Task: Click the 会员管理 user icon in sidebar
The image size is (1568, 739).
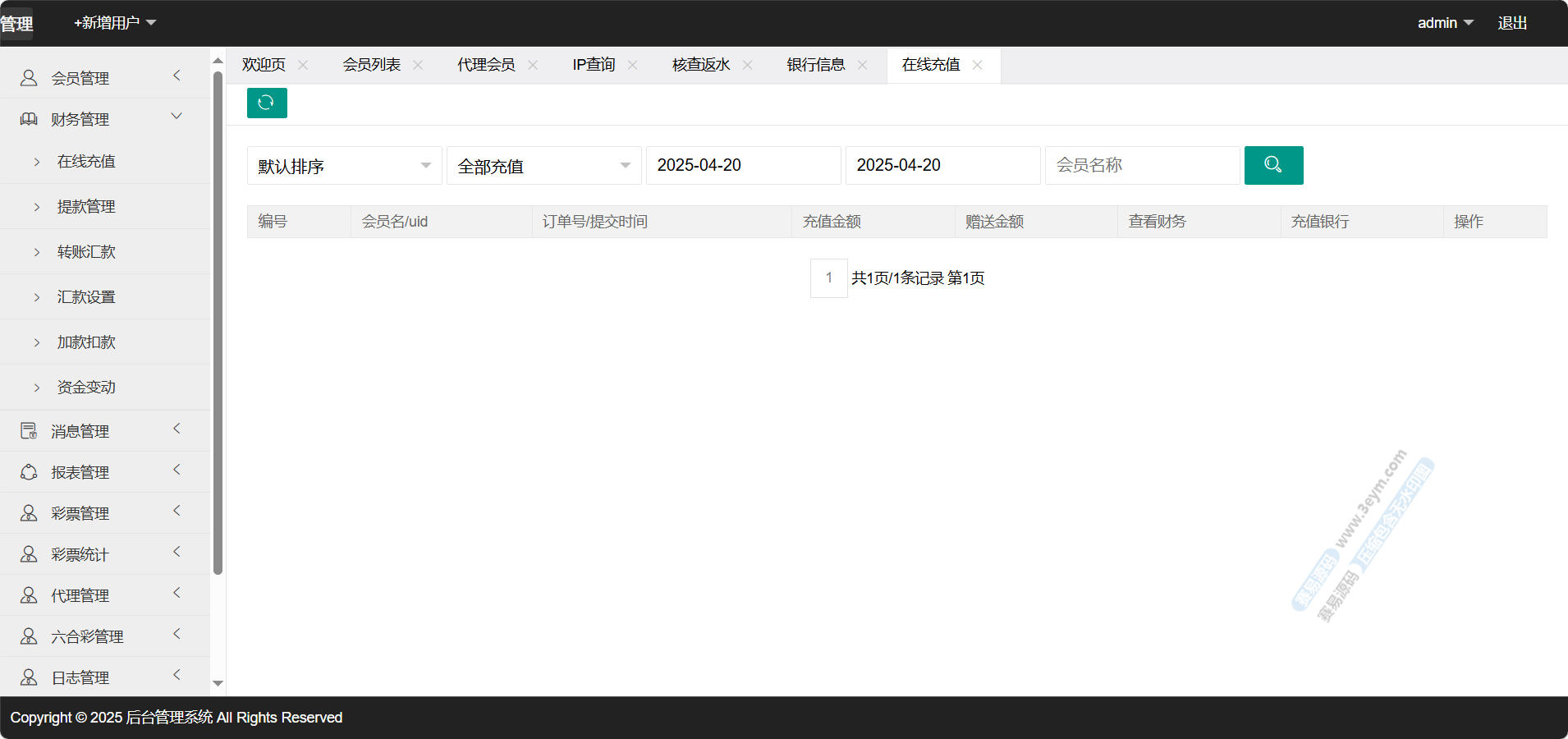Action: (x=29, y=78)
